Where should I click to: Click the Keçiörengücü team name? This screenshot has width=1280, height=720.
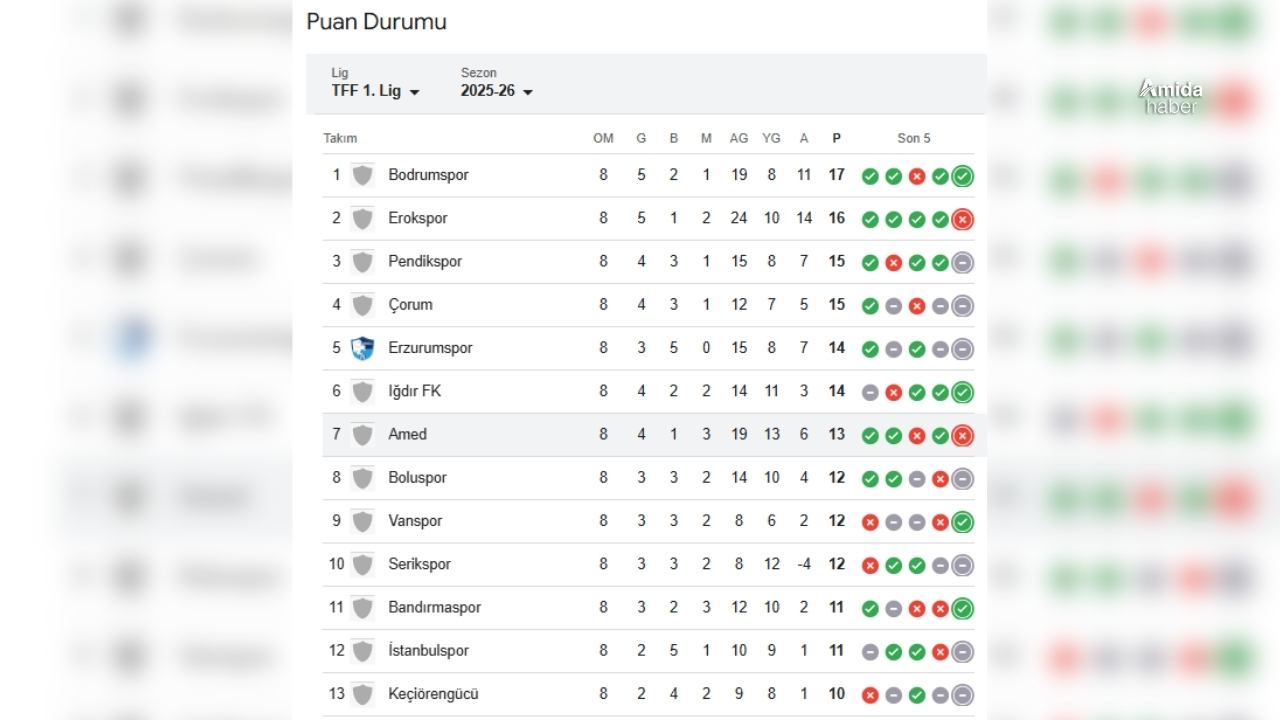click(x=433, y=693)
